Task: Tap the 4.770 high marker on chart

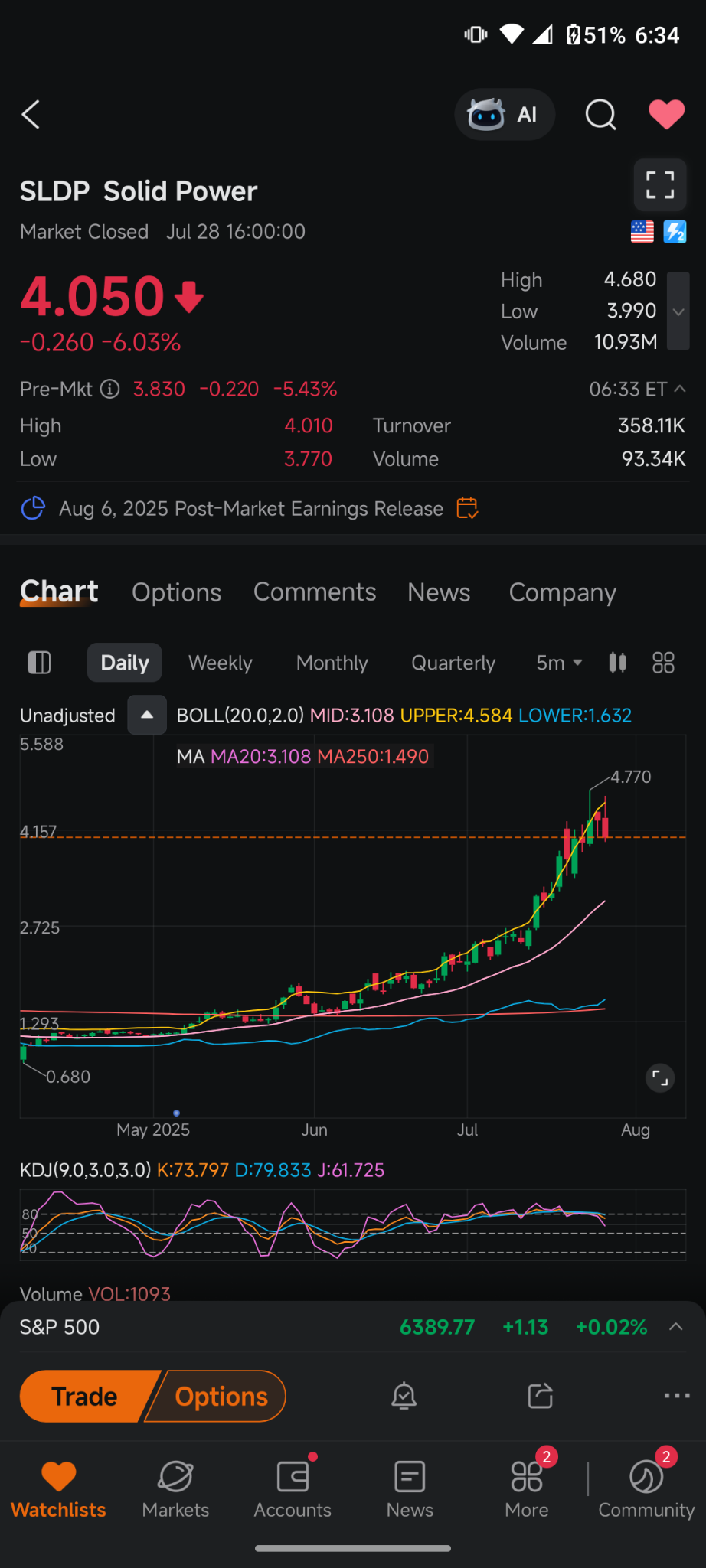Action: 631,777
